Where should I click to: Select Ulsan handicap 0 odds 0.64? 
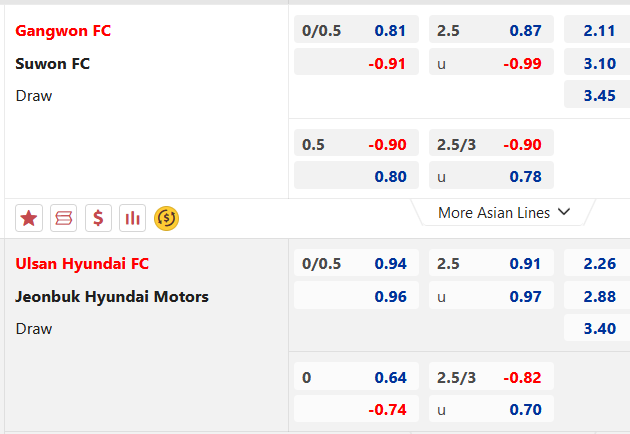click(x=356, y=376)
